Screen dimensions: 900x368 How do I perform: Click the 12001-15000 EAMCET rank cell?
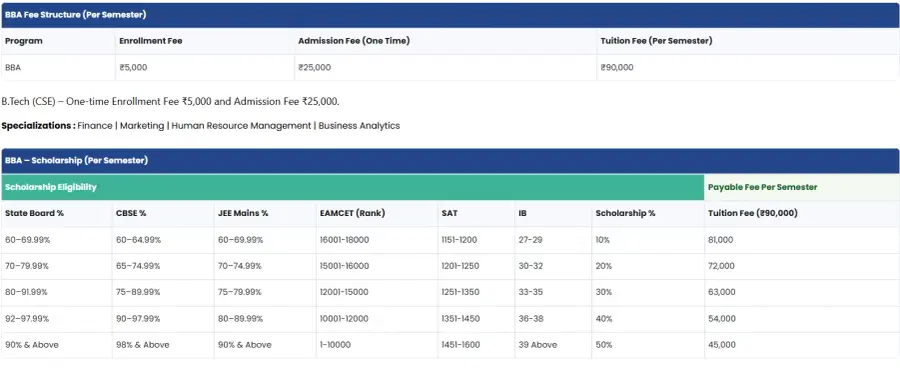point(377,292)
